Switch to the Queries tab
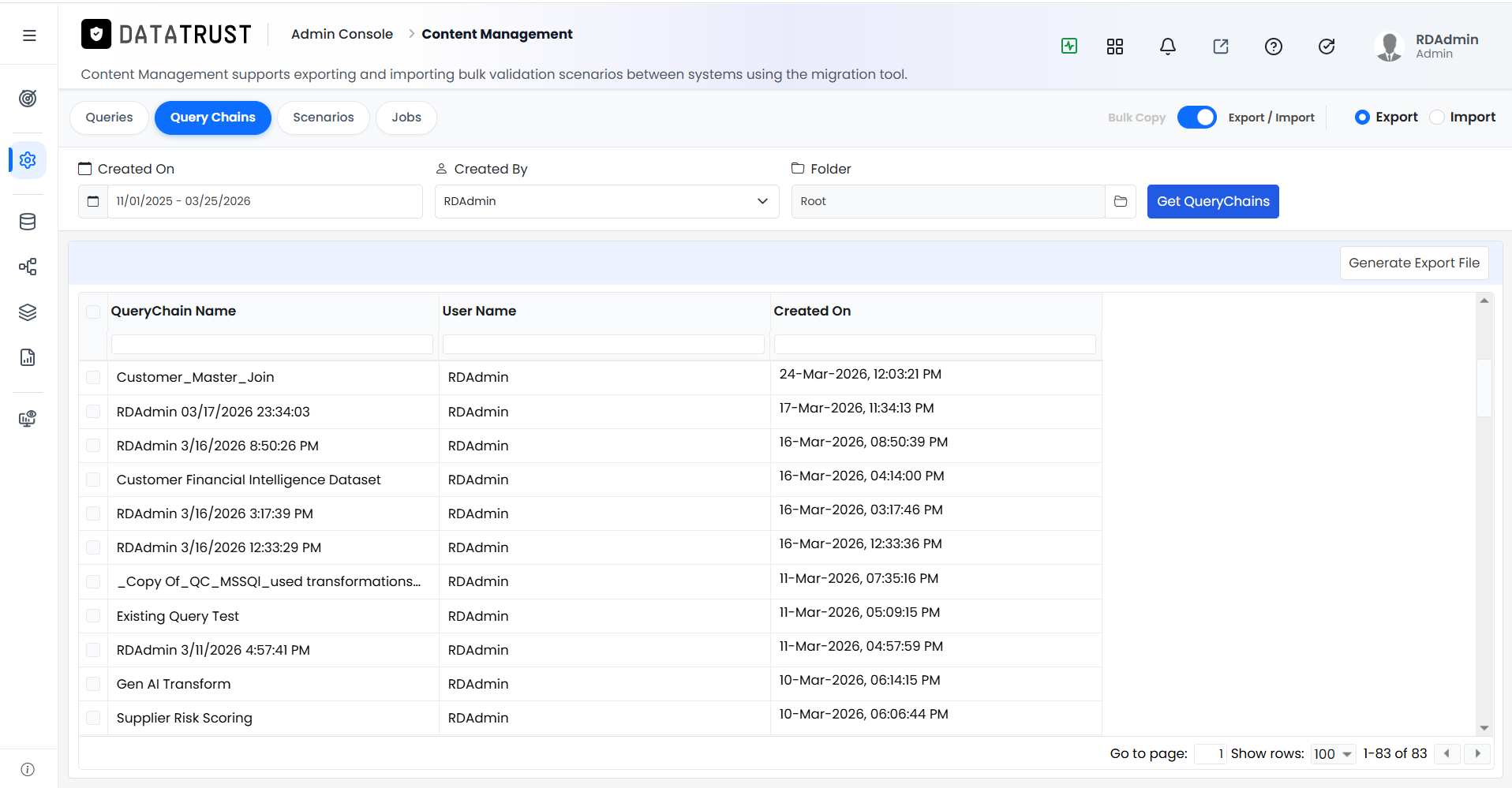1512x788 pixels. 109,118
